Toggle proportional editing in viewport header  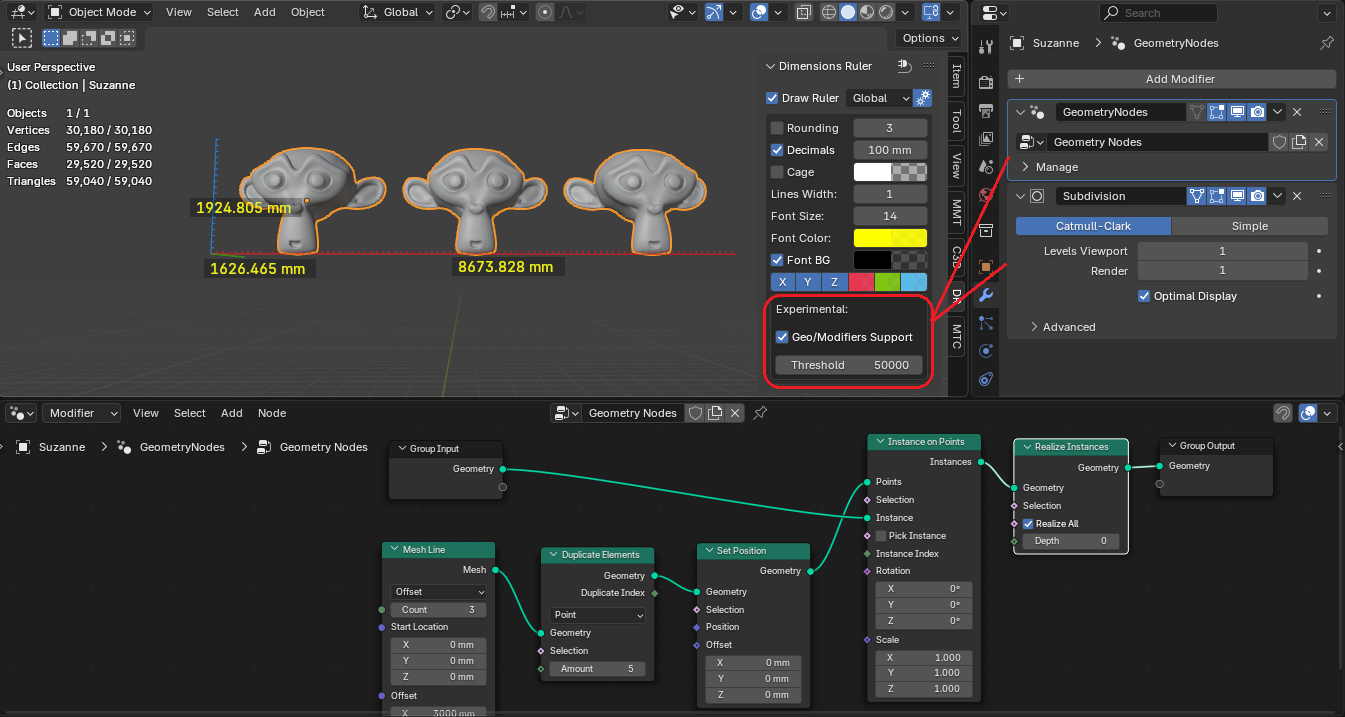(544, 12)
